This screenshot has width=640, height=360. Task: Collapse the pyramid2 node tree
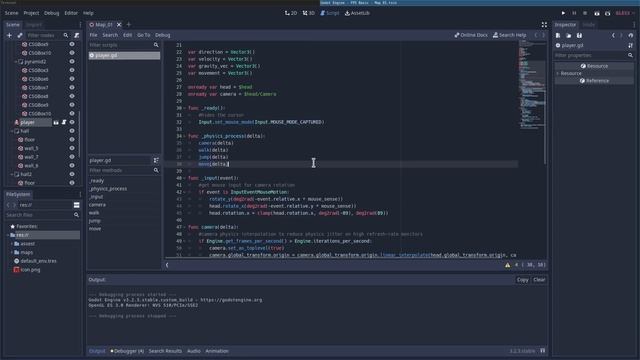tap(16, 62)
